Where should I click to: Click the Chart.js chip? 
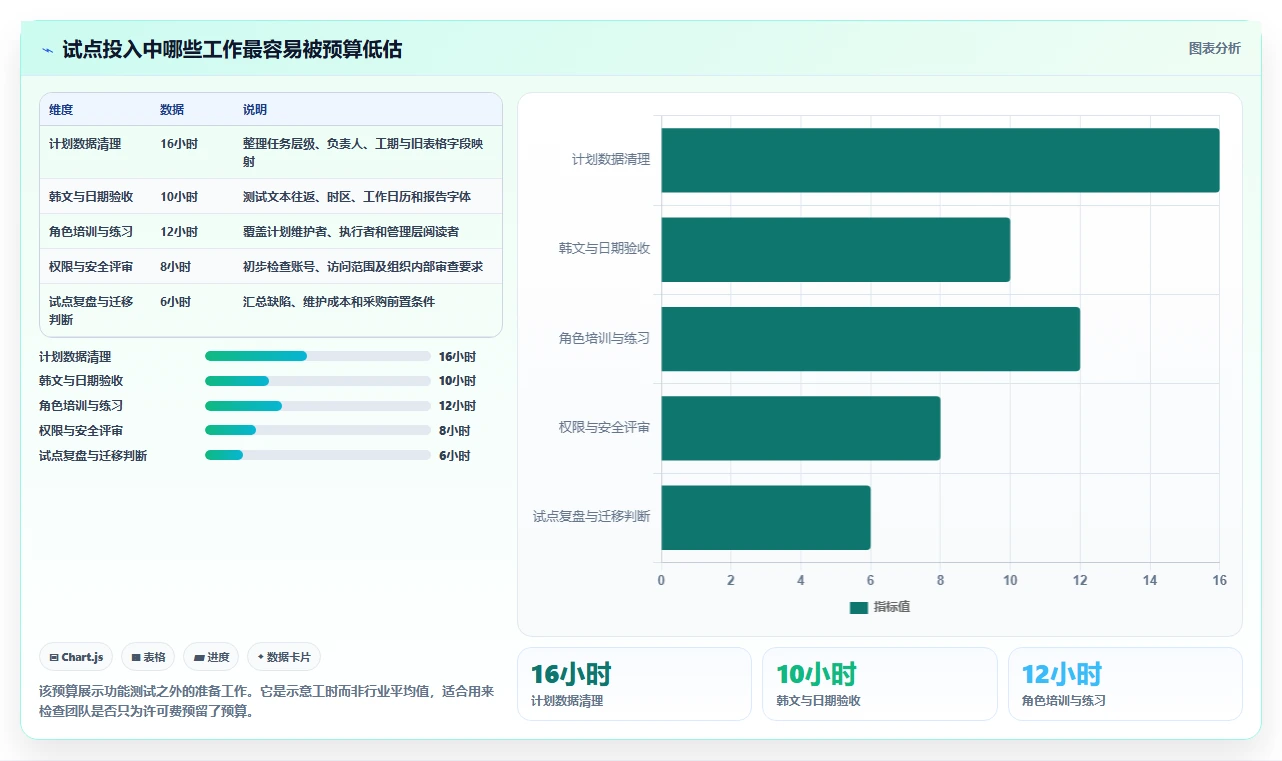click(x=76, y=657)
